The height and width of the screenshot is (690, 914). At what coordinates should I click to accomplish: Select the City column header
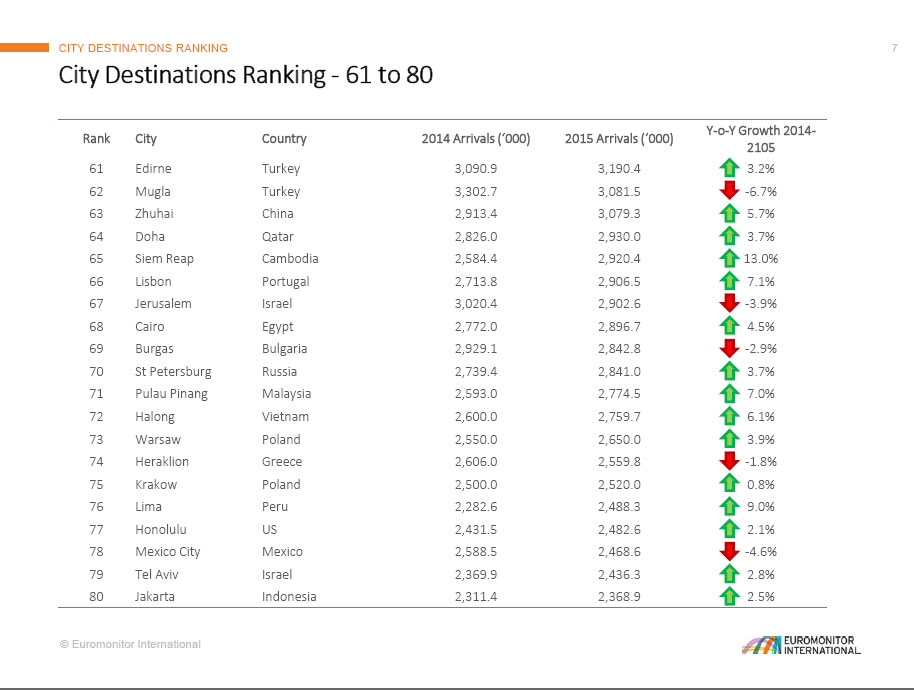[146, 139]
